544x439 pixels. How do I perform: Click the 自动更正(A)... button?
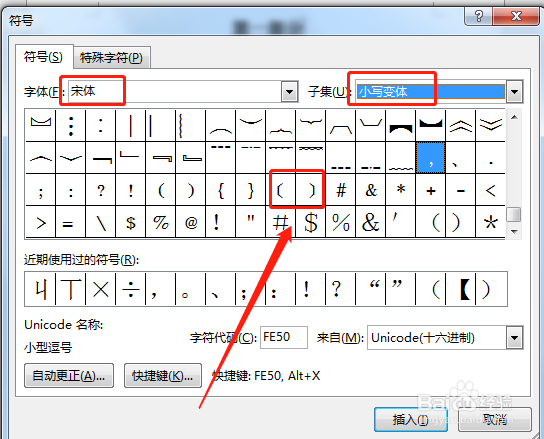click(x=69, y=375)
